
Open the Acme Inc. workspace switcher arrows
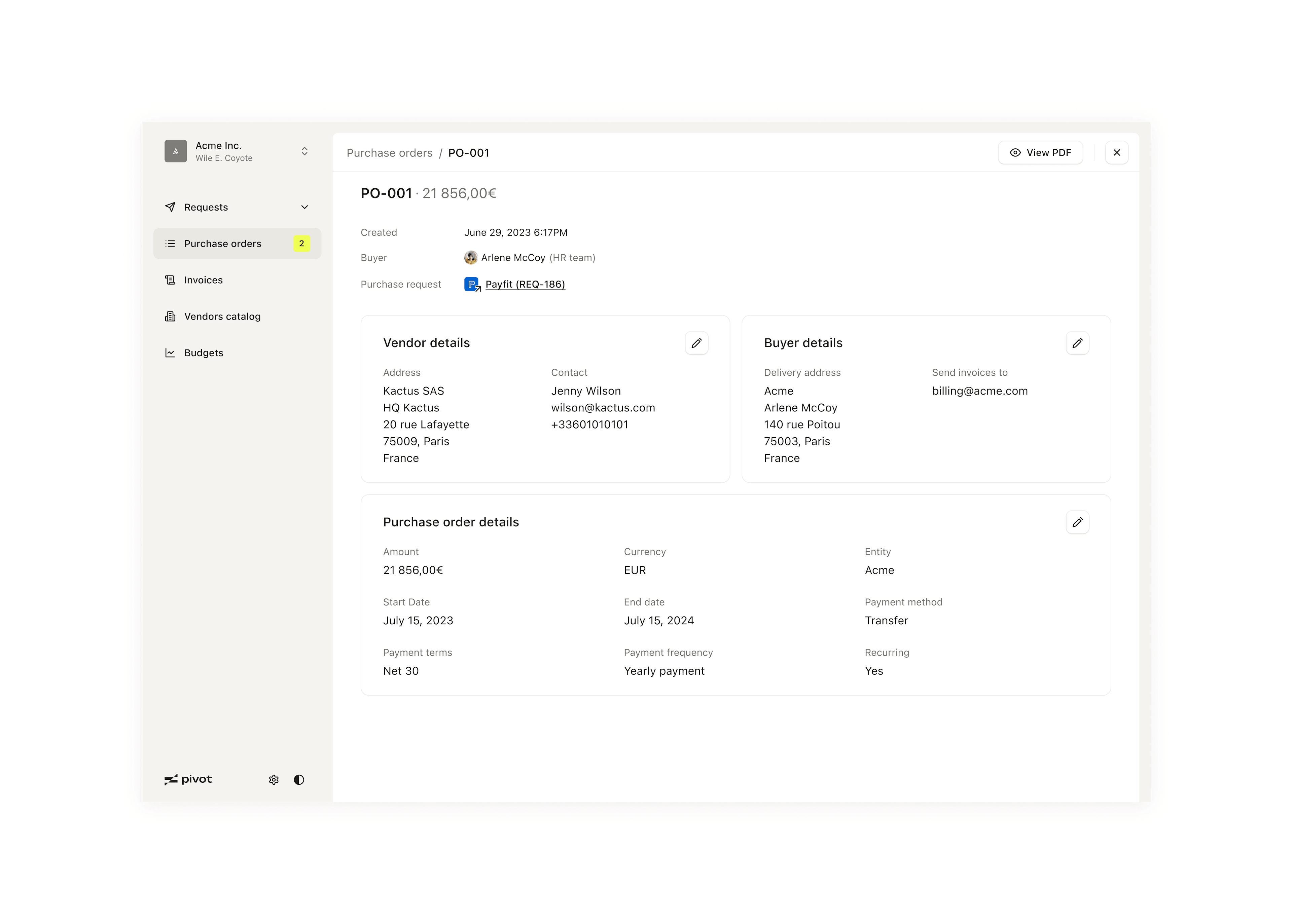coord(304,151)
